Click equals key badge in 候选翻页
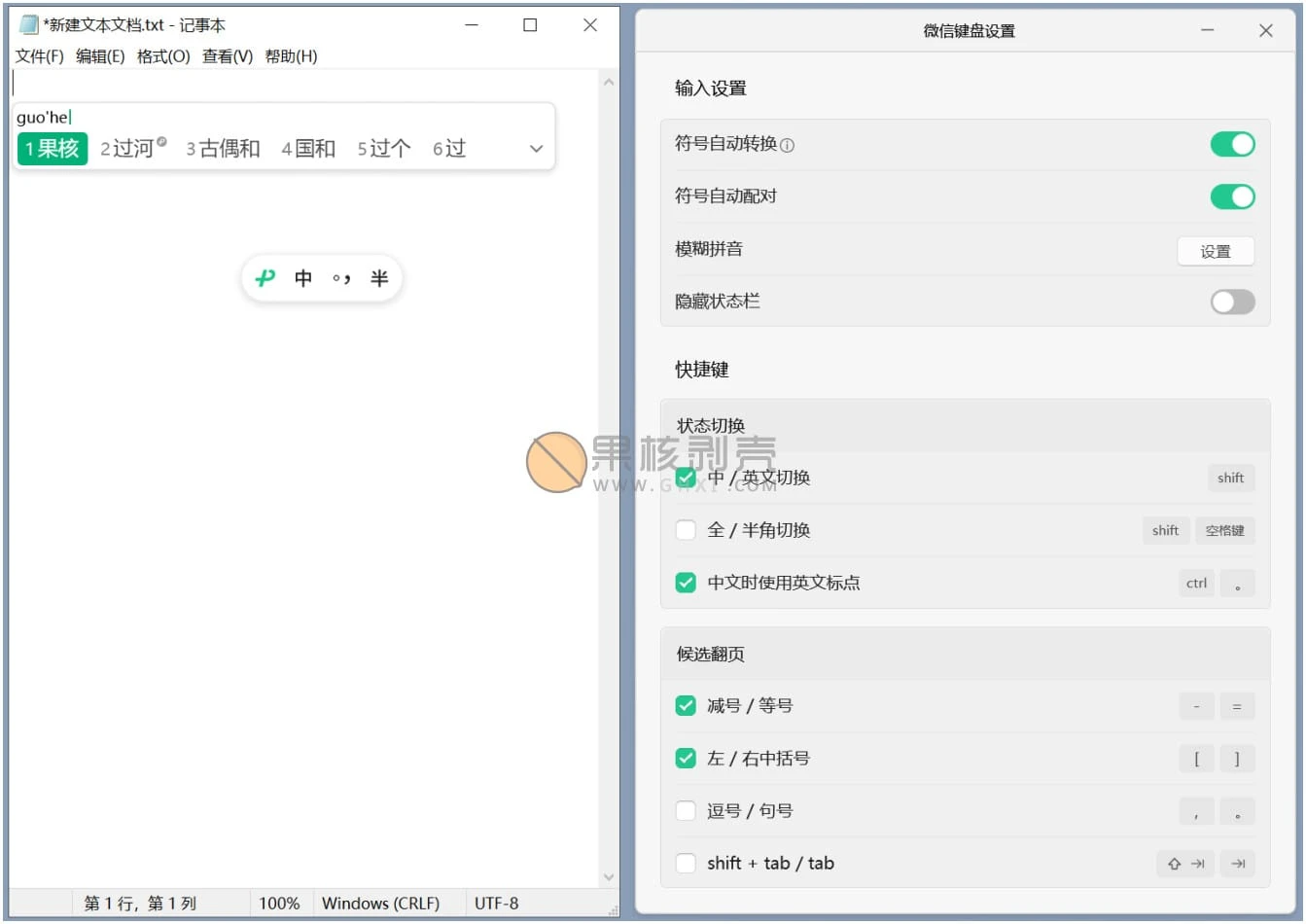 click(1237, 706)
